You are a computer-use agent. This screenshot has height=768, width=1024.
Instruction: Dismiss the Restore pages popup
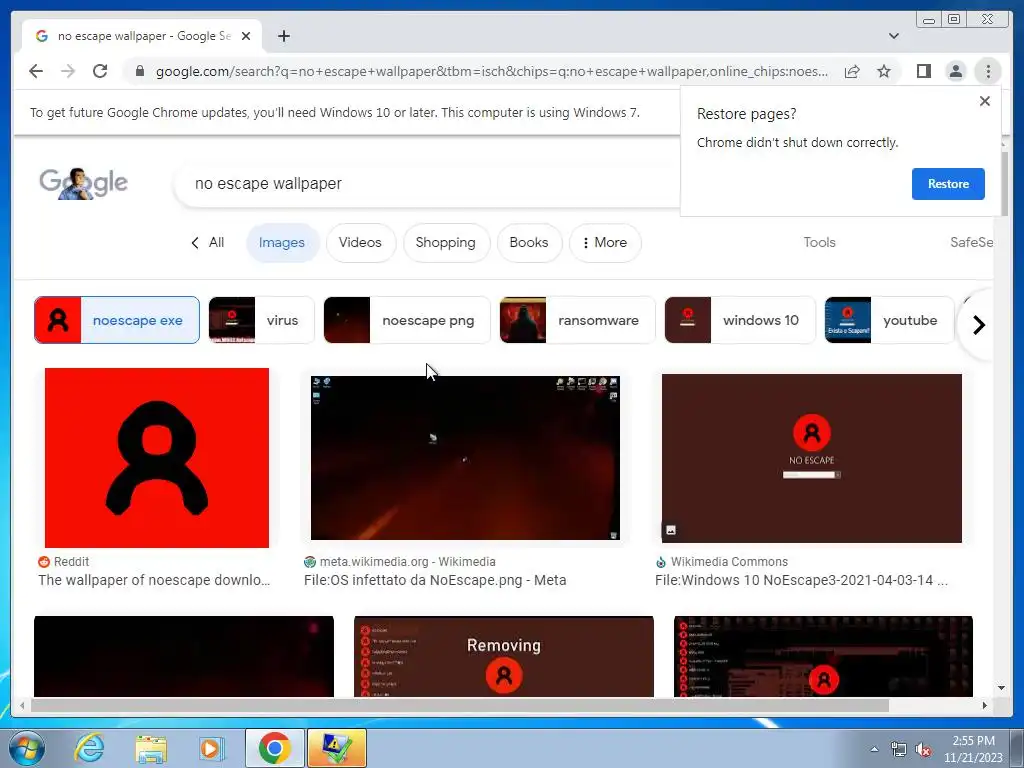tap(985, 101)
